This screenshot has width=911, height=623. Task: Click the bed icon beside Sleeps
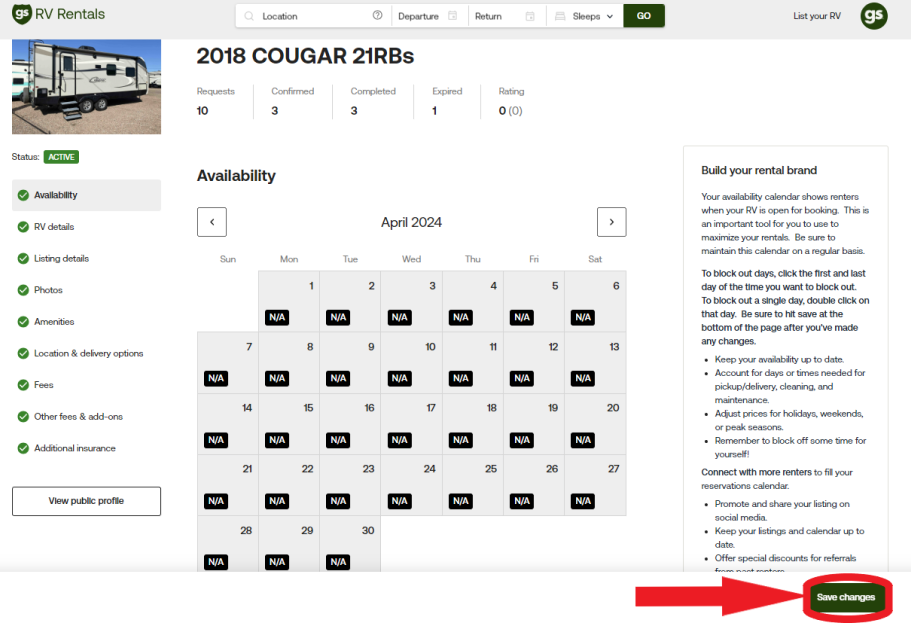pos(560,16)
